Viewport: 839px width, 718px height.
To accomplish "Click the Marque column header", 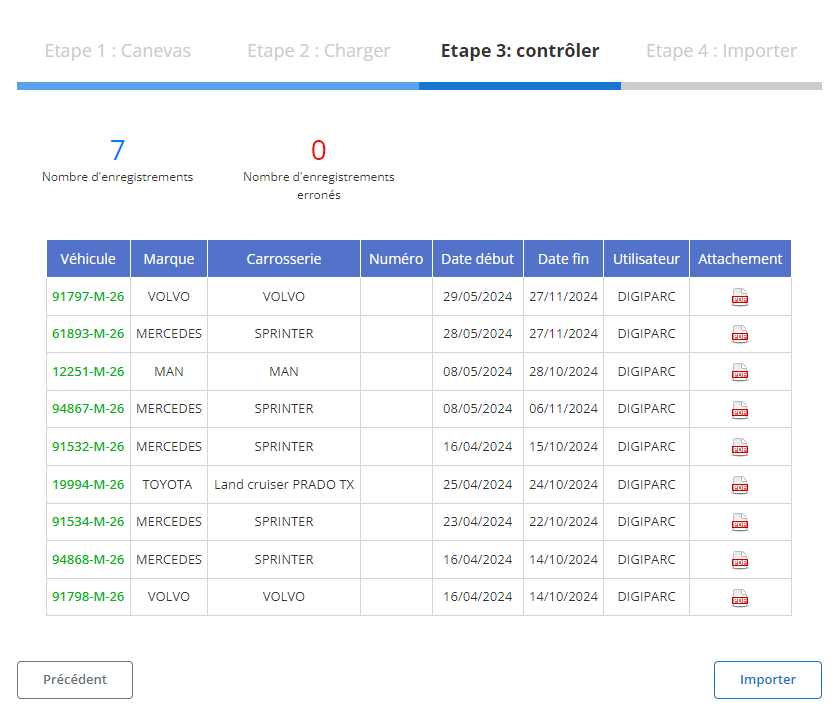I will click(169, 259).
